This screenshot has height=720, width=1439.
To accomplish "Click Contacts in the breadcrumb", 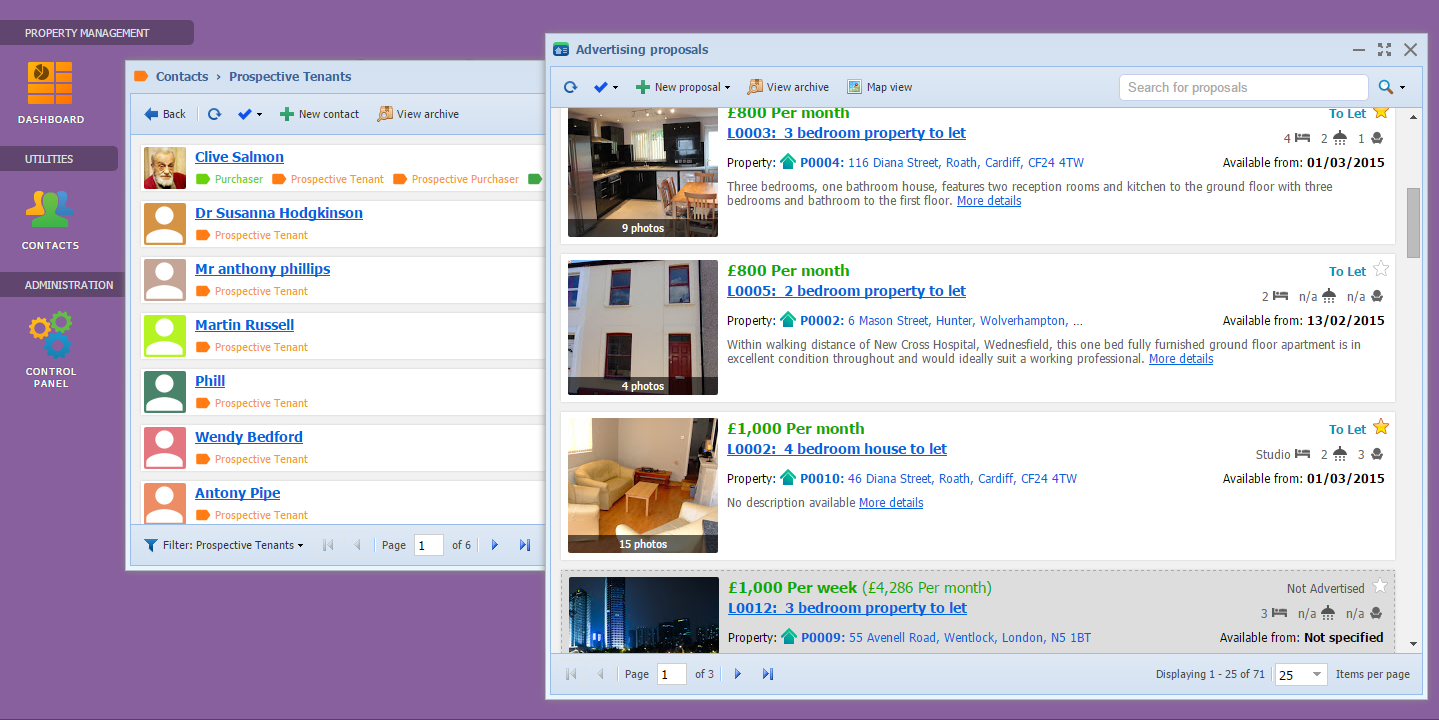I will [x=182, y=76].
